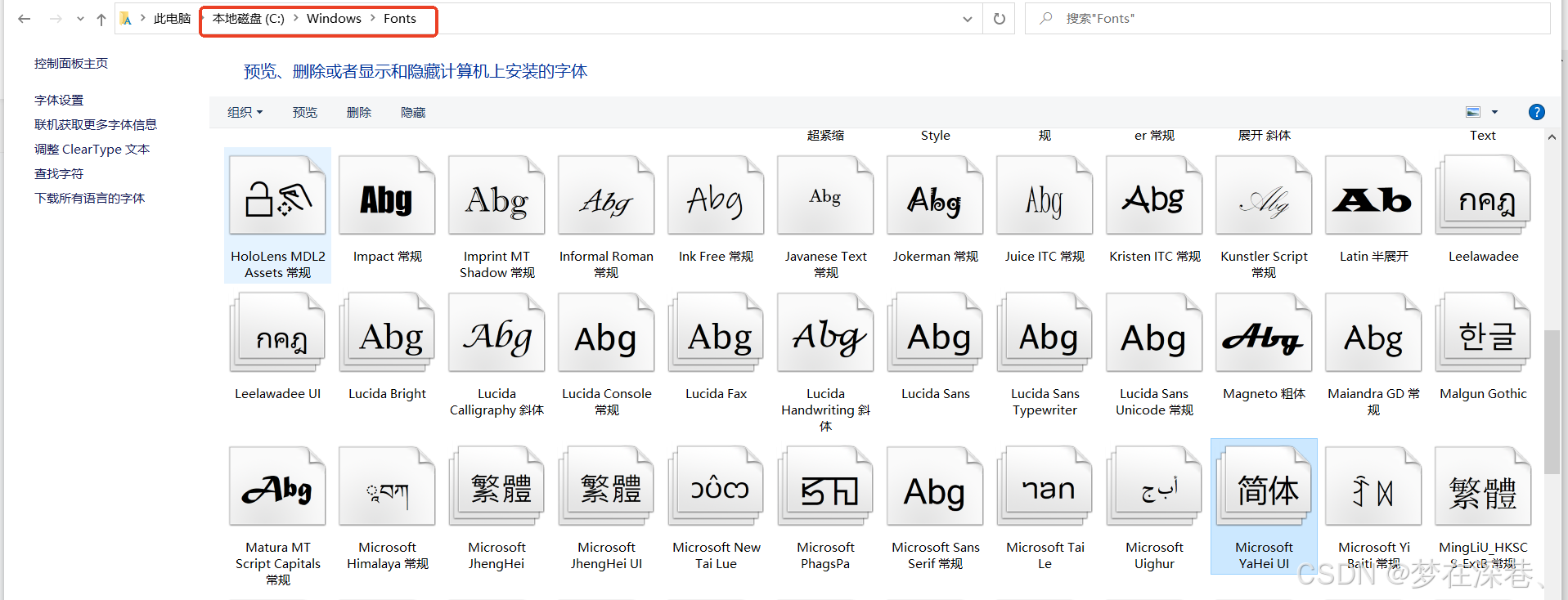Expand the view options dropdown arrow
1568x600 pixels.
tap(1494, 112)
